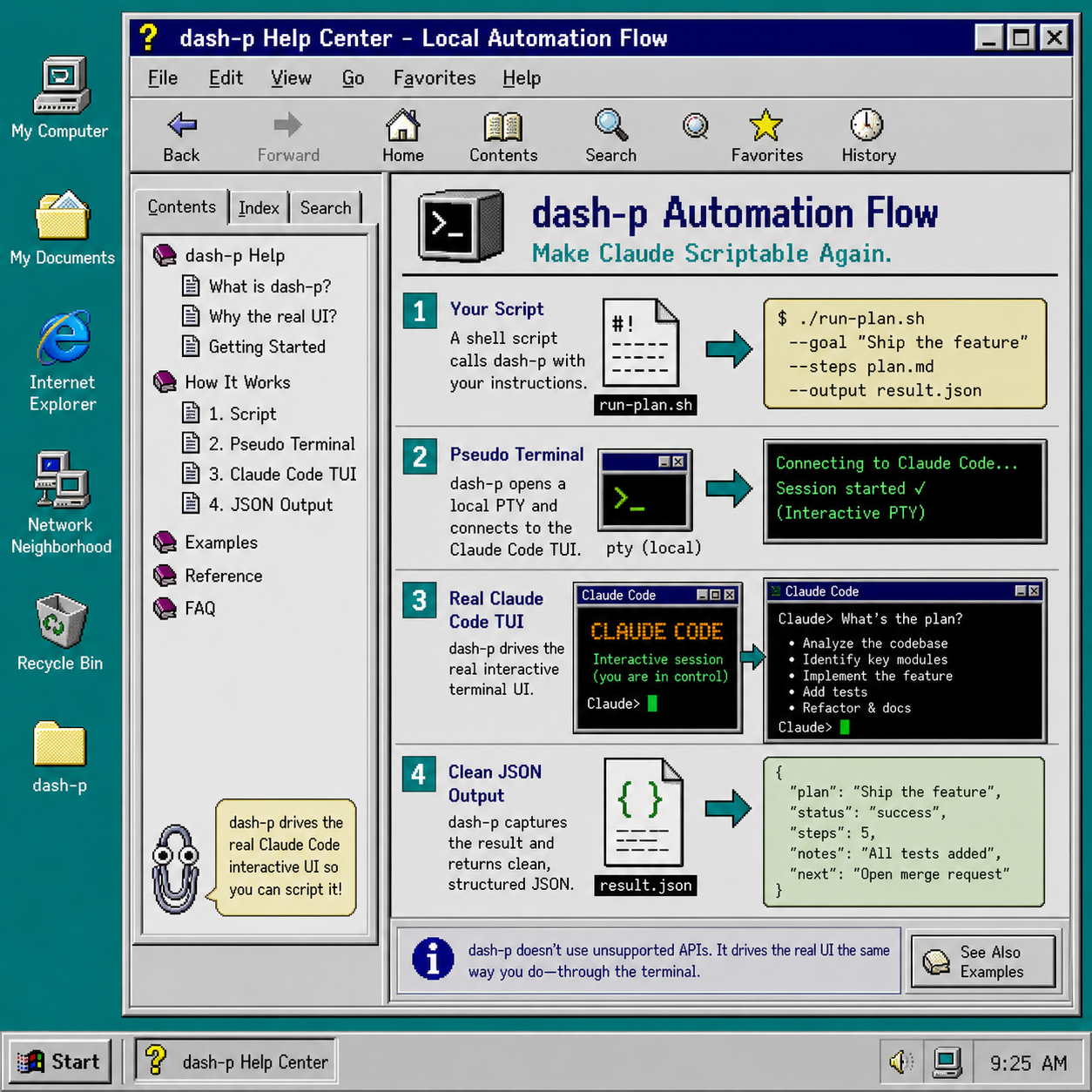Click the pty (local) terminal window icon
The width and height of the screenshot is (1092, 1092).
[x=645, y=491]
